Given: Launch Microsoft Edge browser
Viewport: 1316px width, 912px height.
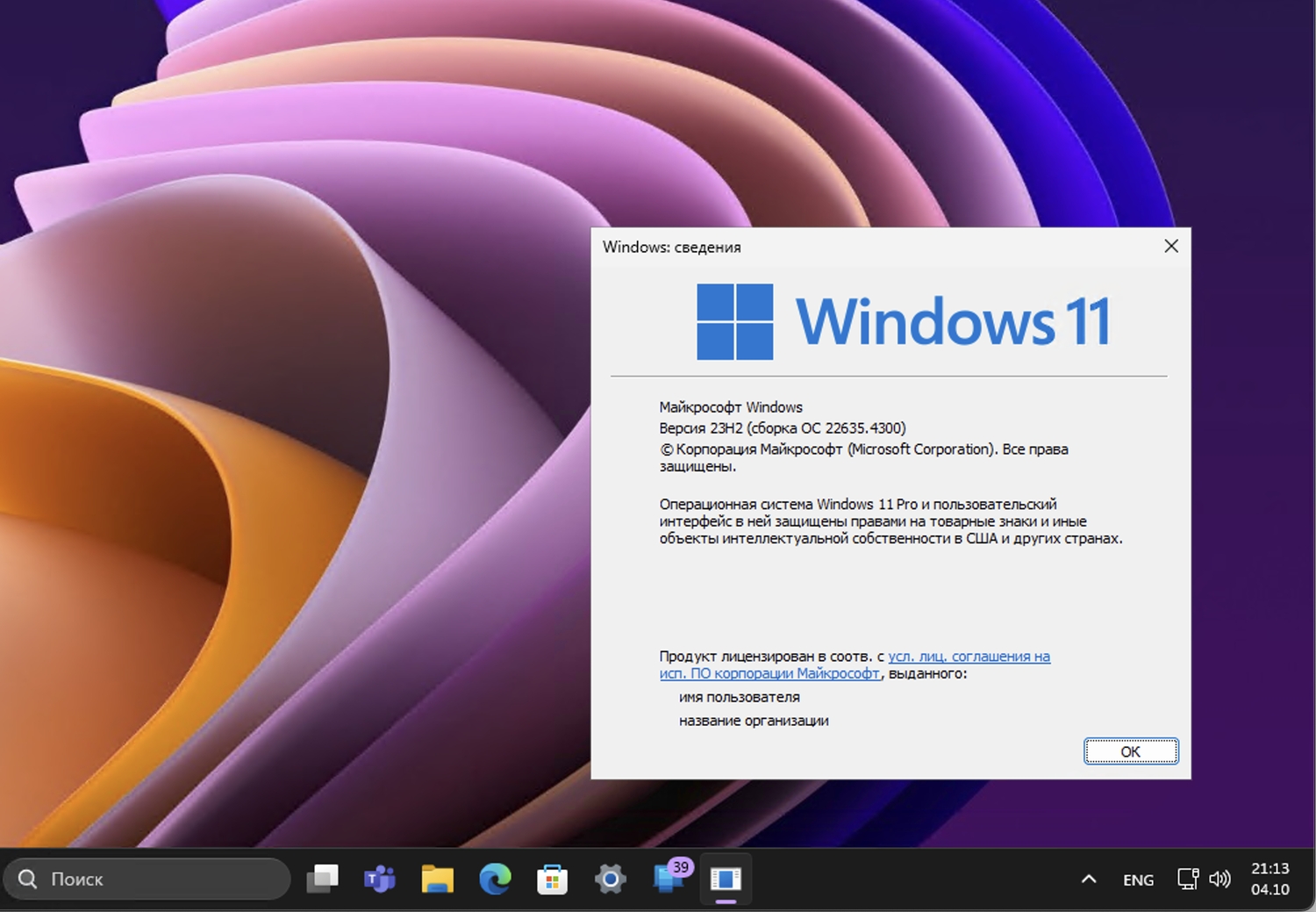Looking at the screenshot, I should point(495,879).
